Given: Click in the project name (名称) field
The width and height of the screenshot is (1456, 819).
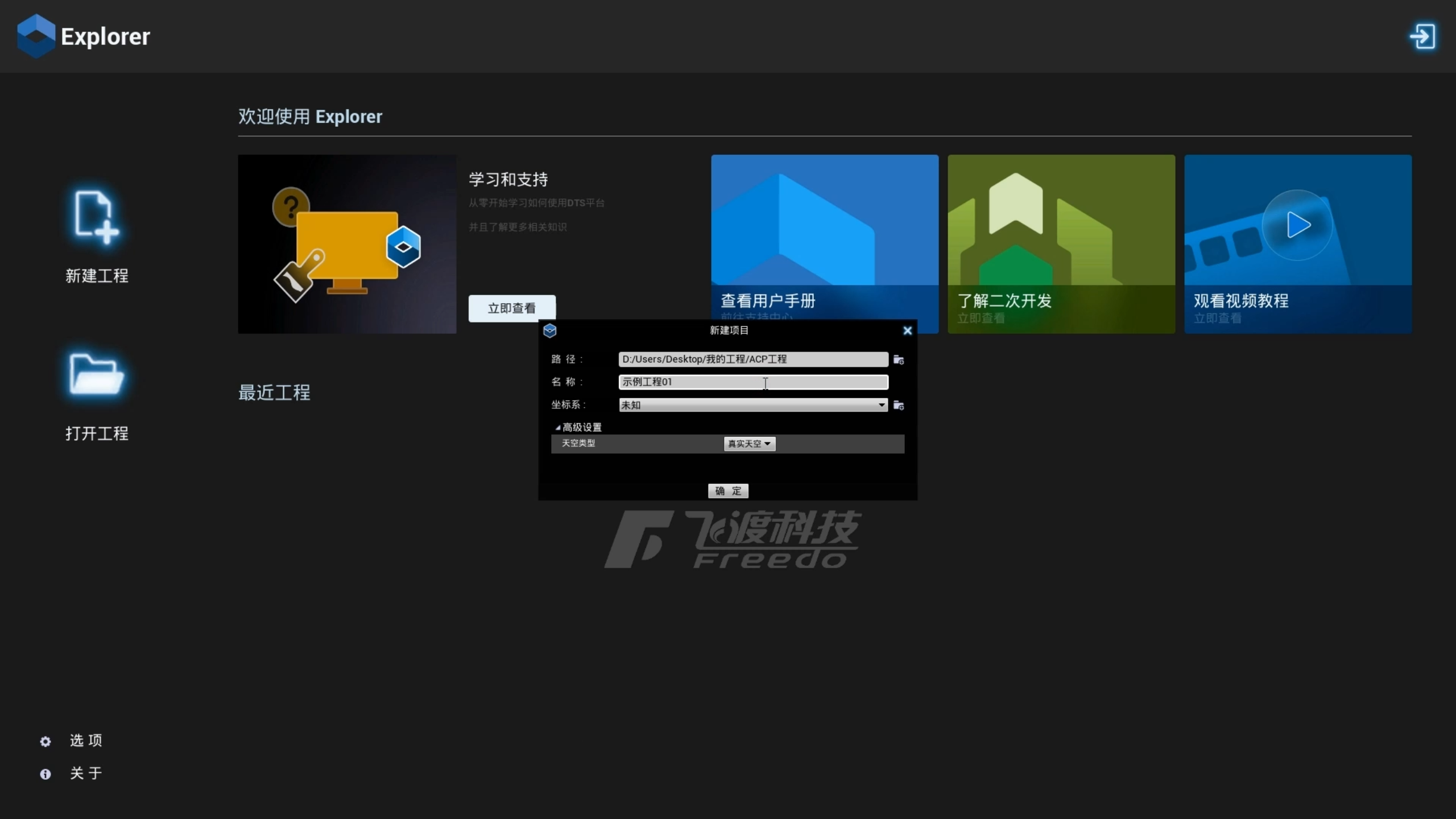Looking at the screenshot, I should (x=753, y=382).
